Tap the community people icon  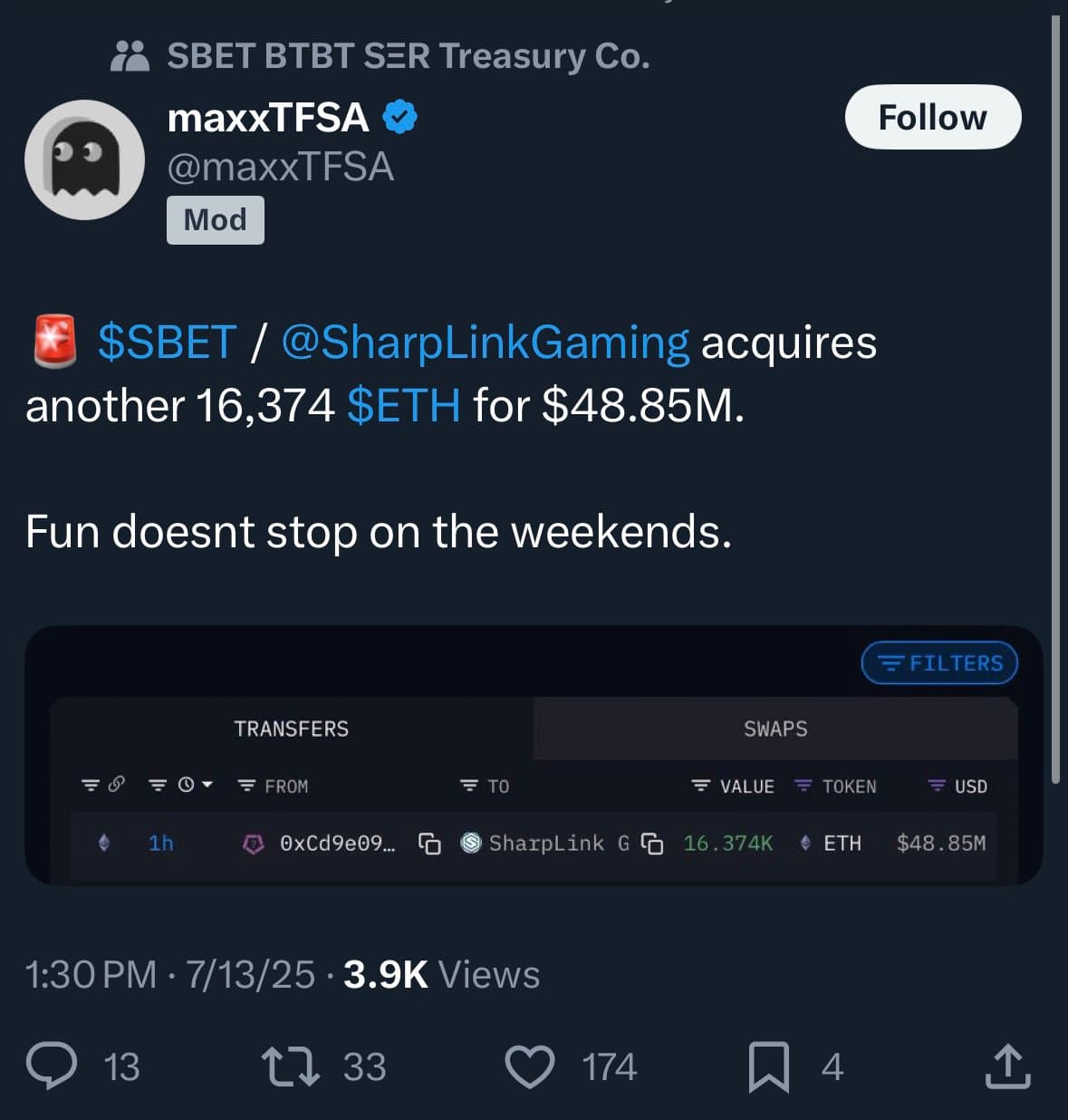(x=130, y=56)
